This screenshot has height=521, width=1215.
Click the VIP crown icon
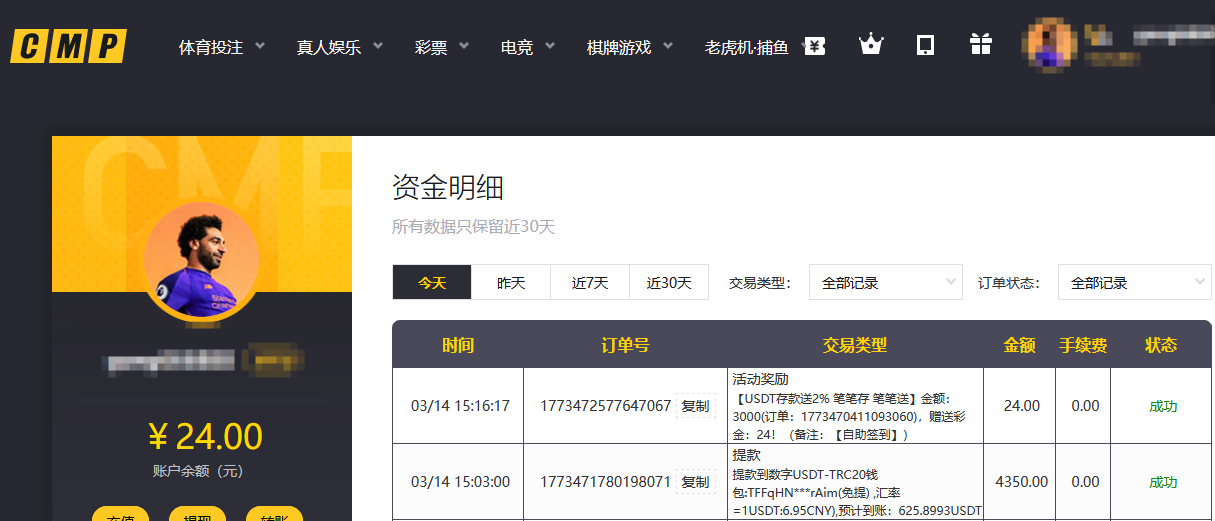[871, 45]
